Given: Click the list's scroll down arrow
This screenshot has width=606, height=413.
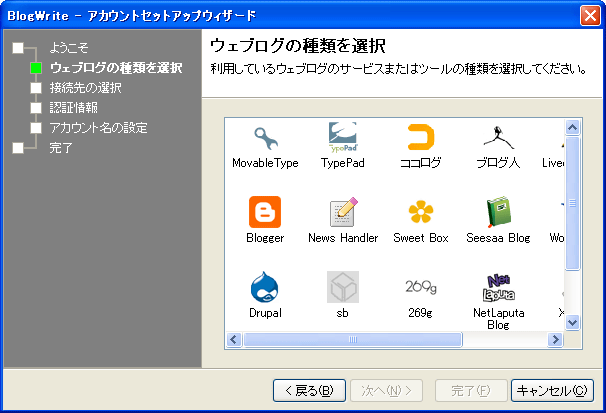Looking at the screenshot, I should [x=572, y=323].
